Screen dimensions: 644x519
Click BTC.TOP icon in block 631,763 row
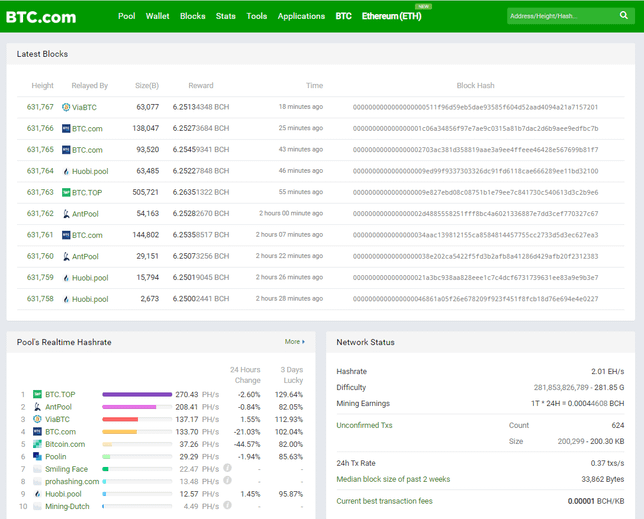click(66, 192)
